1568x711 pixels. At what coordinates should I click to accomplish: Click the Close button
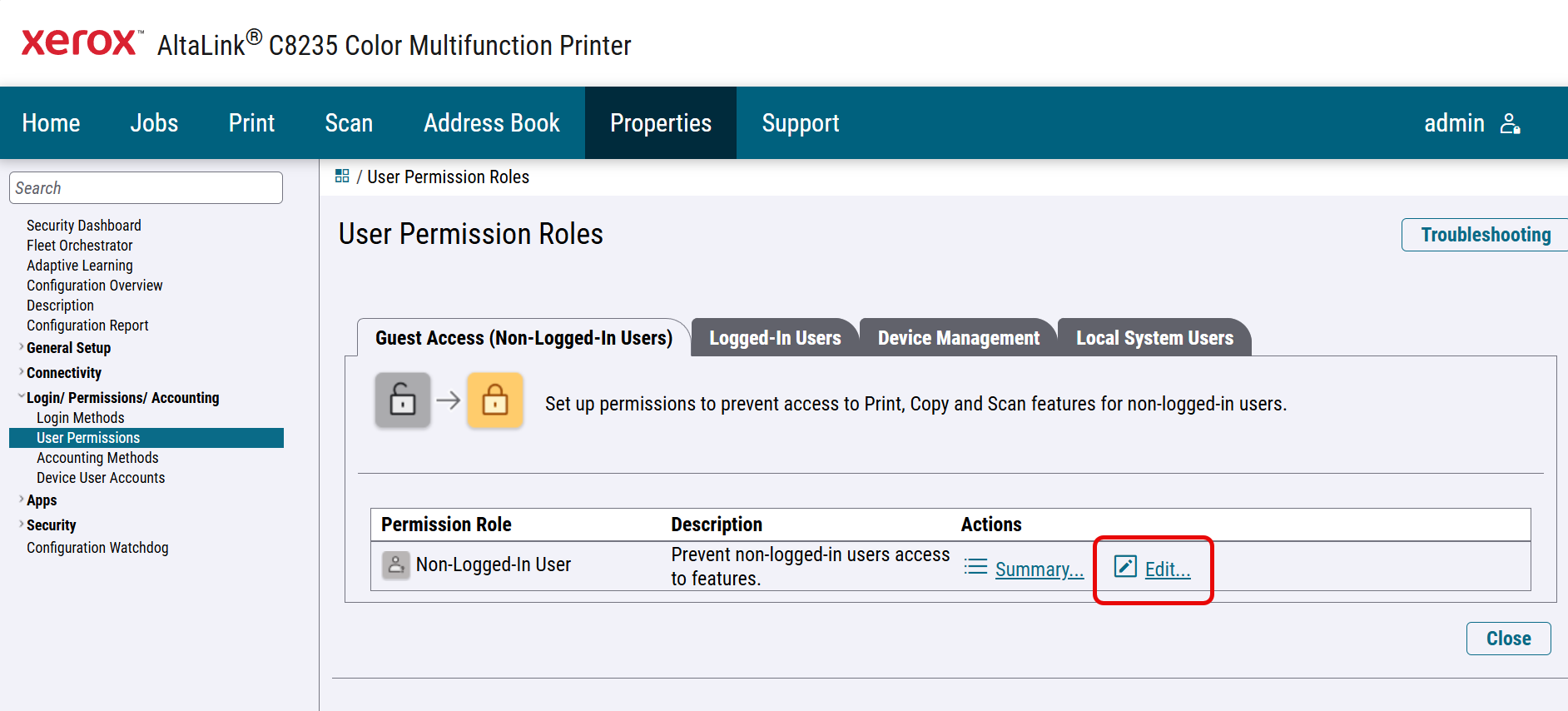(1507, 639)
